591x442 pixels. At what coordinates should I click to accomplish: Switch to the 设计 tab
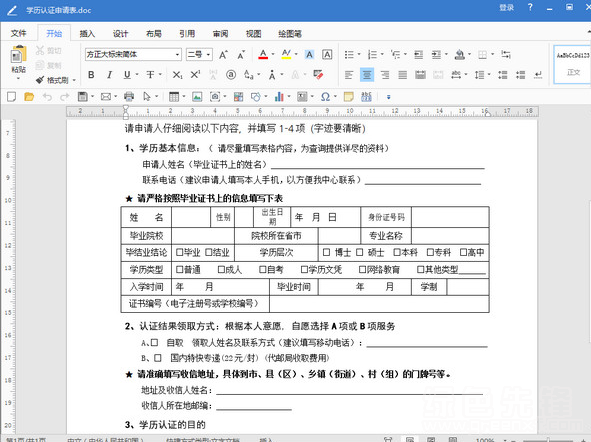(x=120, y=34)
